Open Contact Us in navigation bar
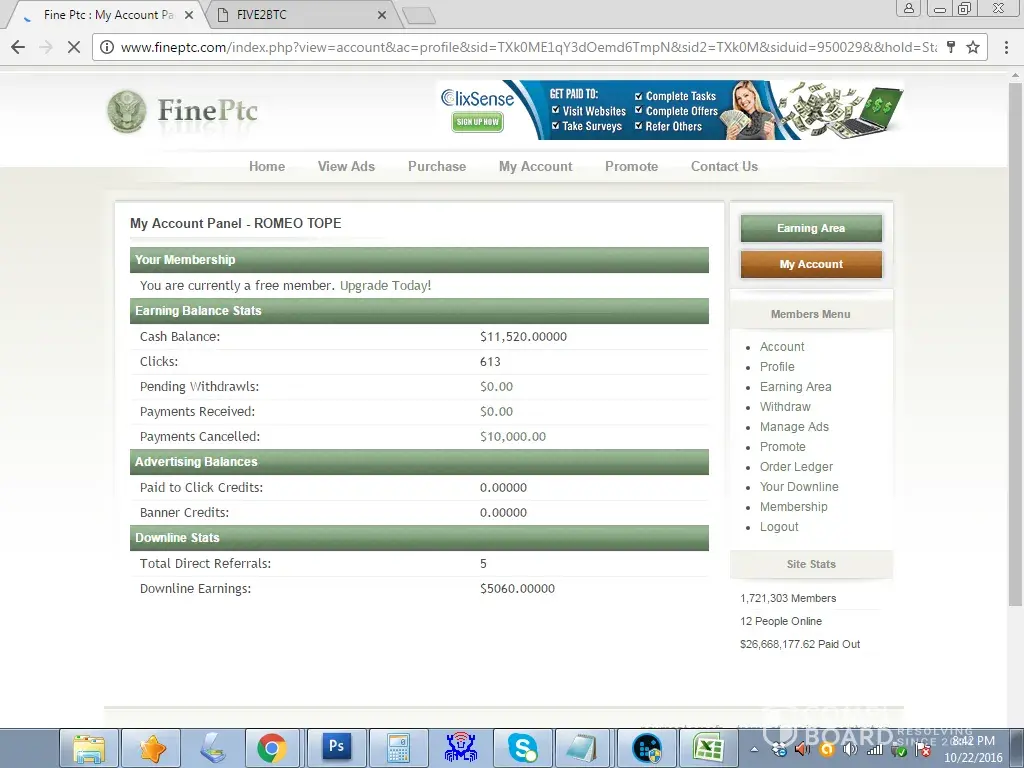The width and height of the screenshot is (1024, 768). [724, 167]
